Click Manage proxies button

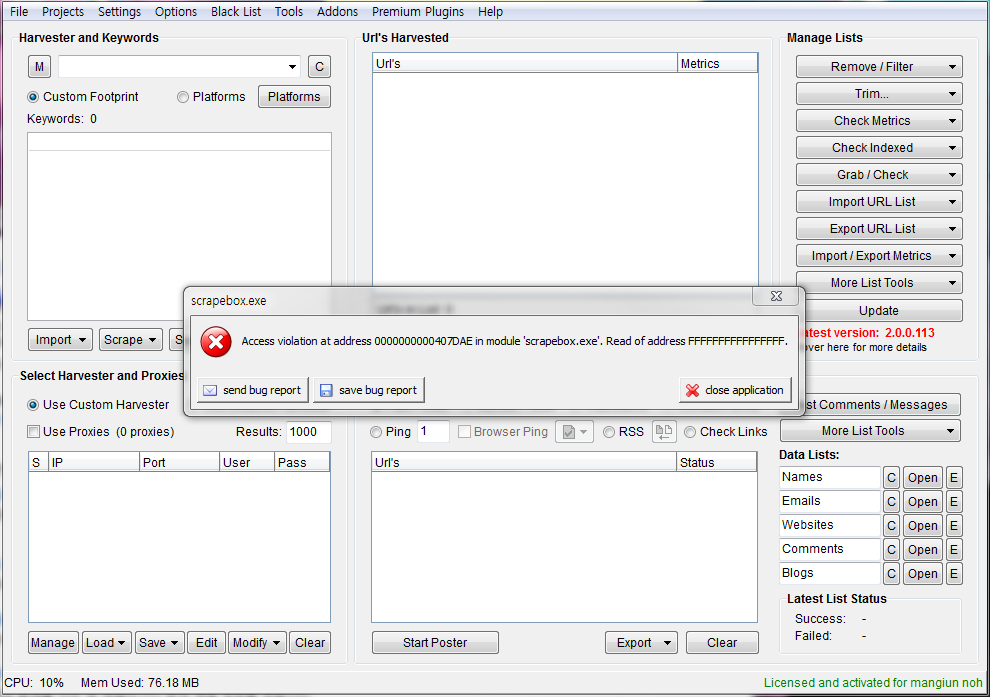click(53, 643)
